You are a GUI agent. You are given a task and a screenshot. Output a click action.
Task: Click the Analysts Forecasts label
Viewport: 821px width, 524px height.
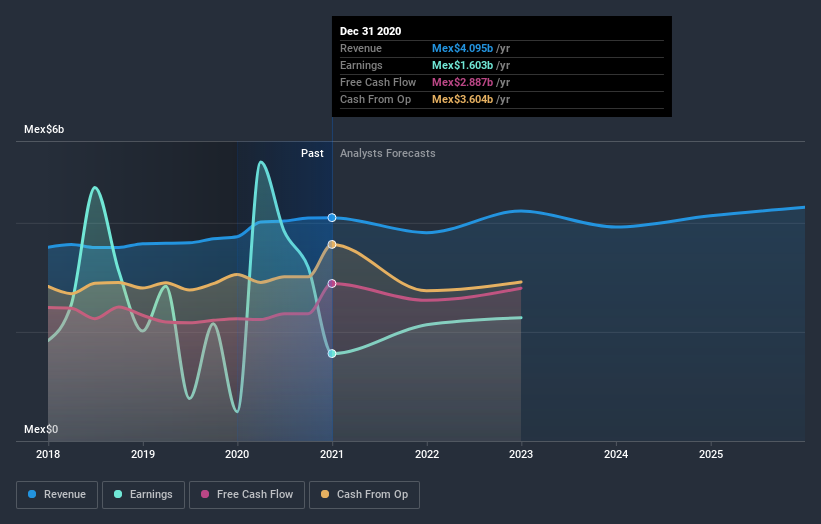387,153
